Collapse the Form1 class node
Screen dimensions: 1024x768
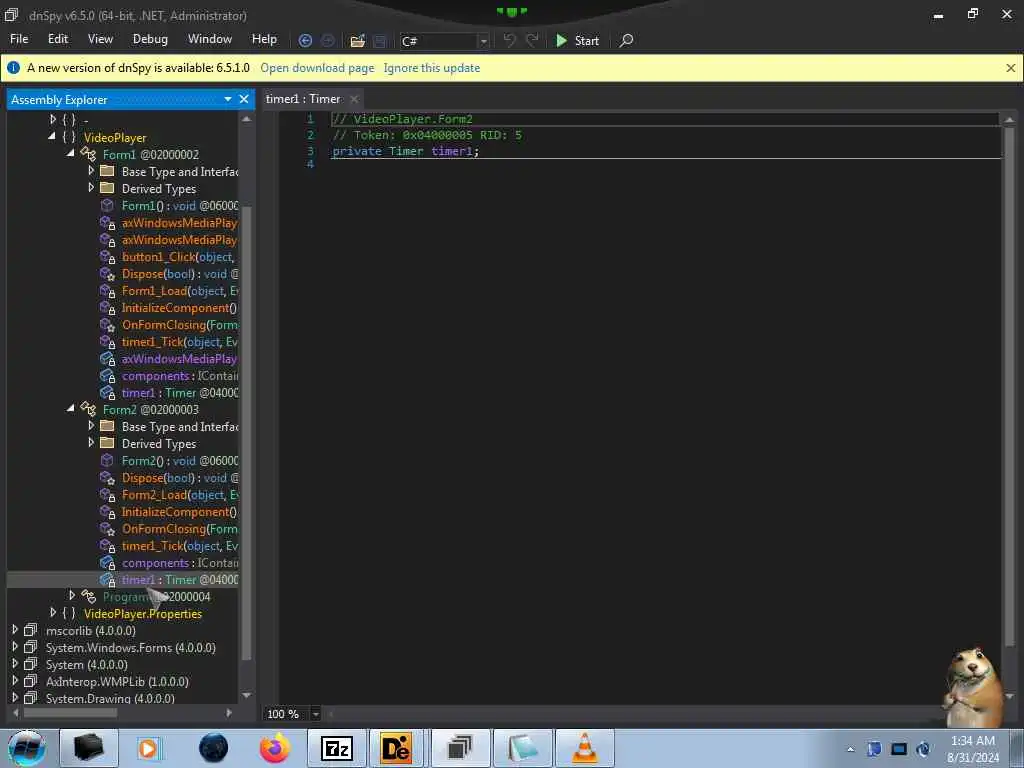pos(71,153)
